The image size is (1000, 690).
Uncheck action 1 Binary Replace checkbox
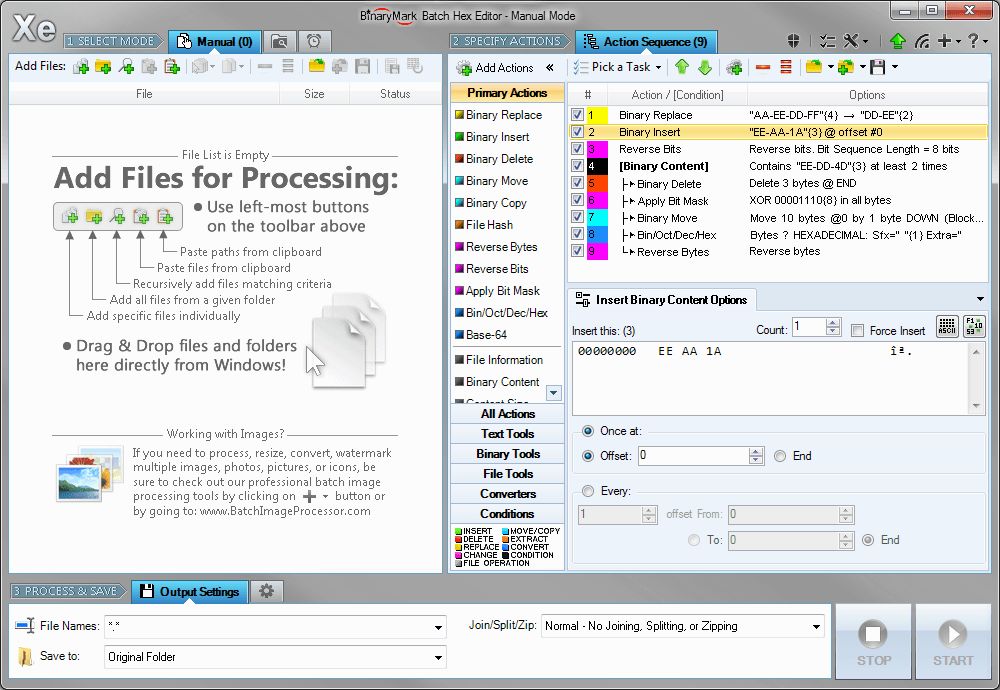577,115
